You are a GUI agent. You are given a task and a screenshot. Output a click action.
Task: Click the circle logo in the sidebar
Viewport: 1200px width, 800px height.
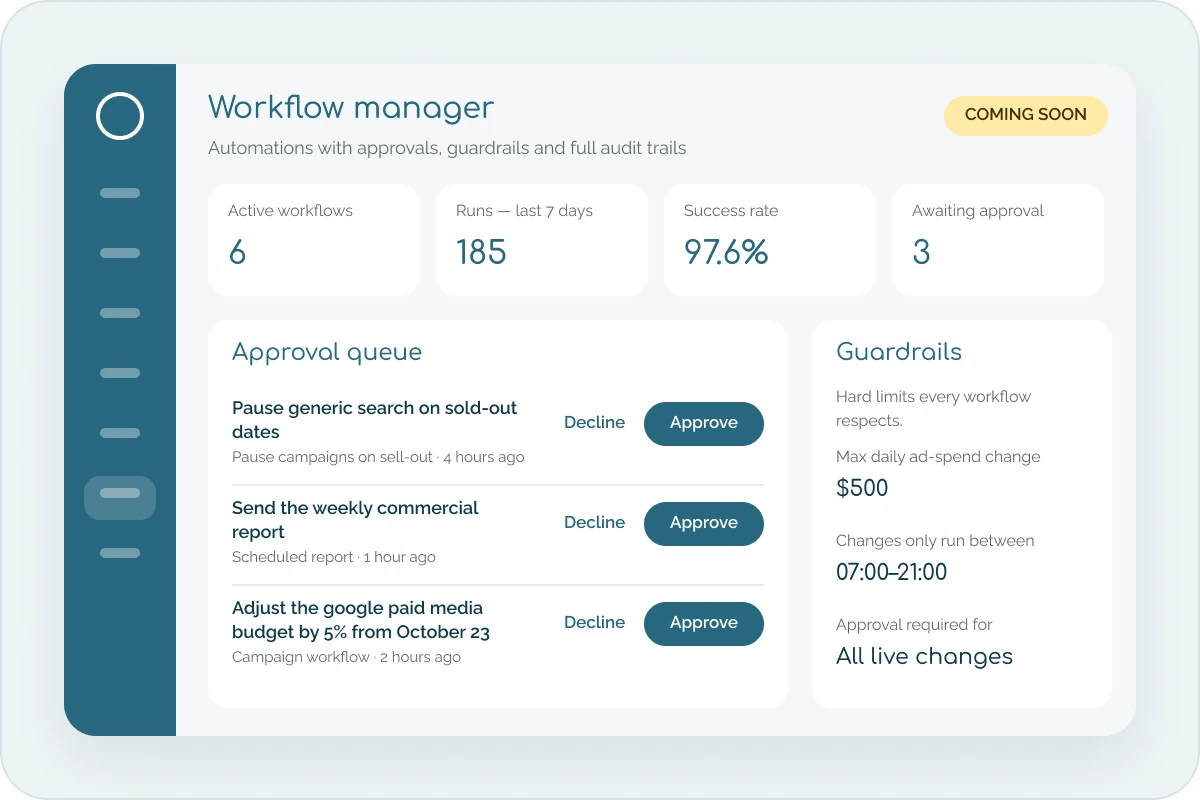[x=120, y=116]
